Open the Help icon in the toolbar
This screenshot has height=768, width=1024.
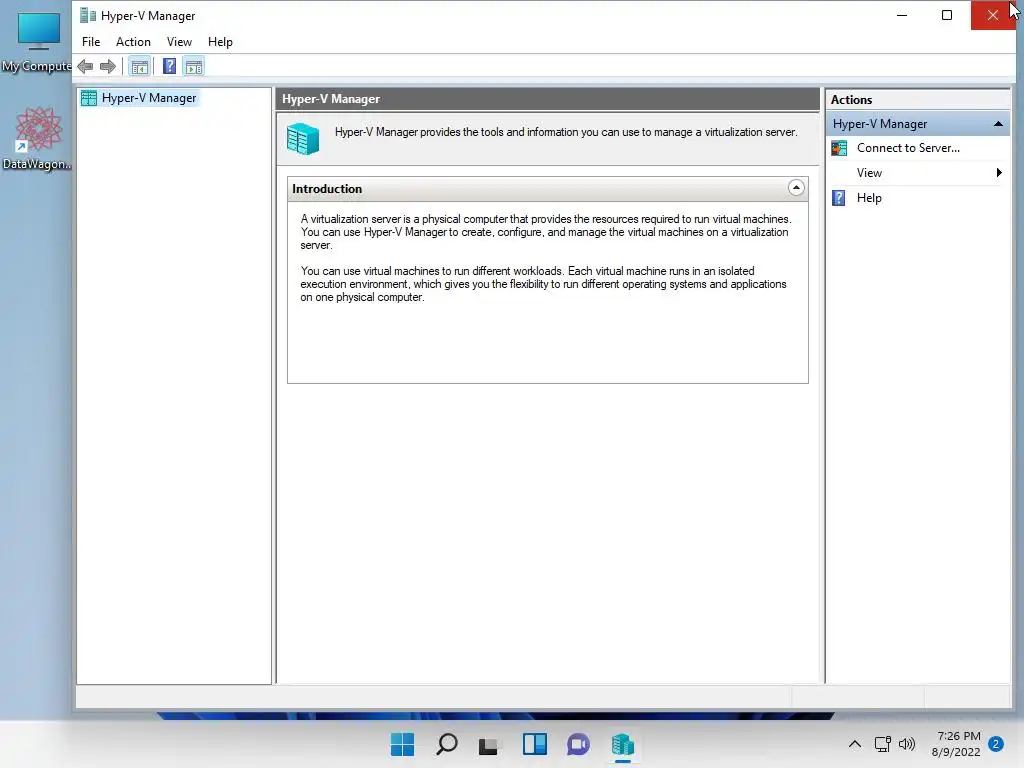tap(169, 66)
